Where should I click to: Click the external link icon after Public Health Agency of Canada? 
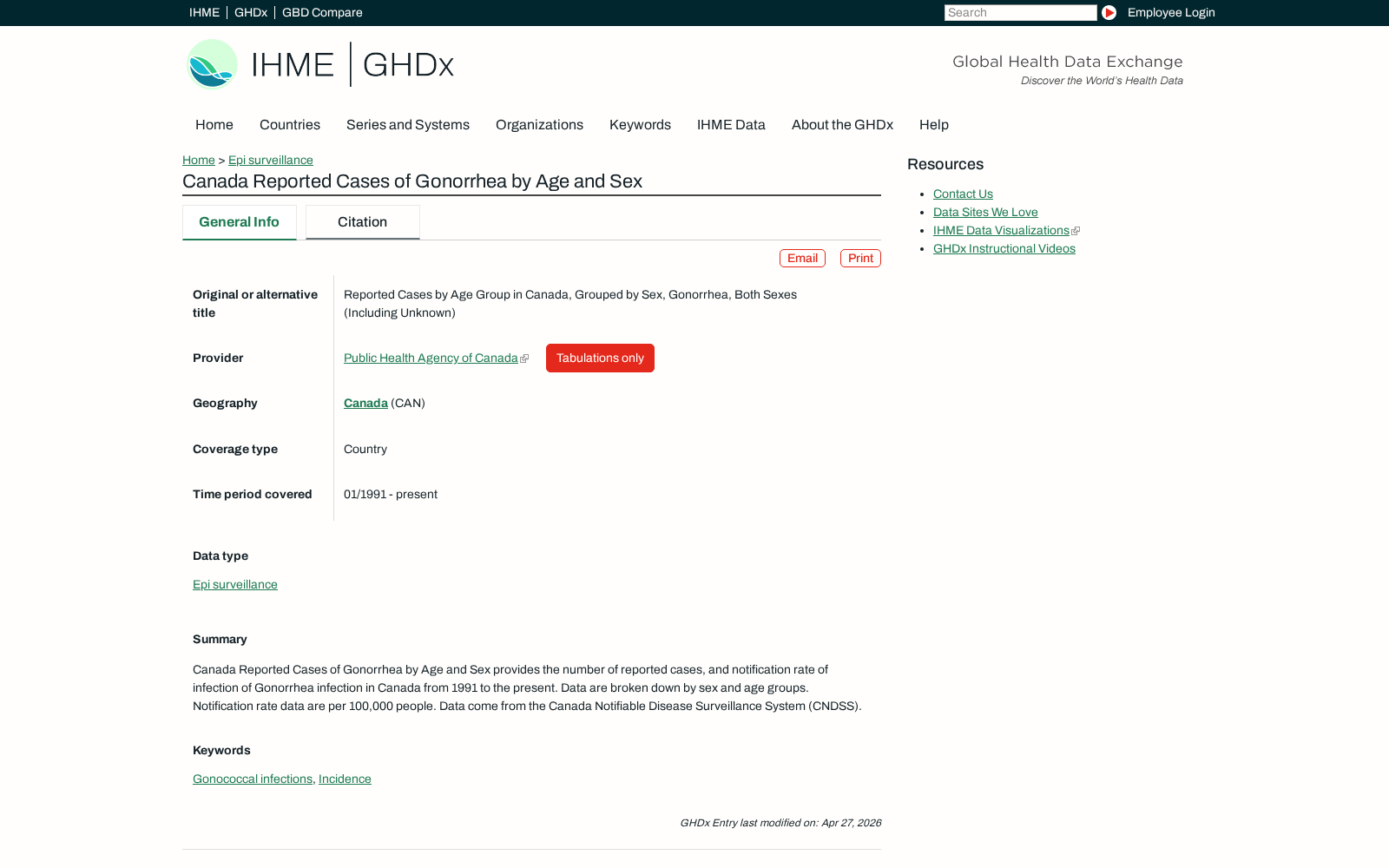(x=524, y=358)
